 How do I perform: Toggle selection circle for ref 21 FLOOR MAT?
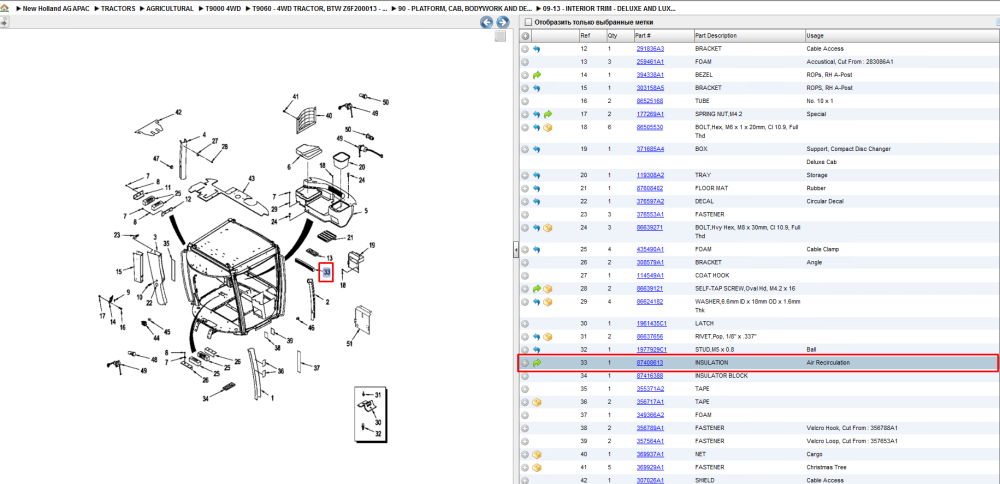pos(525,188)
